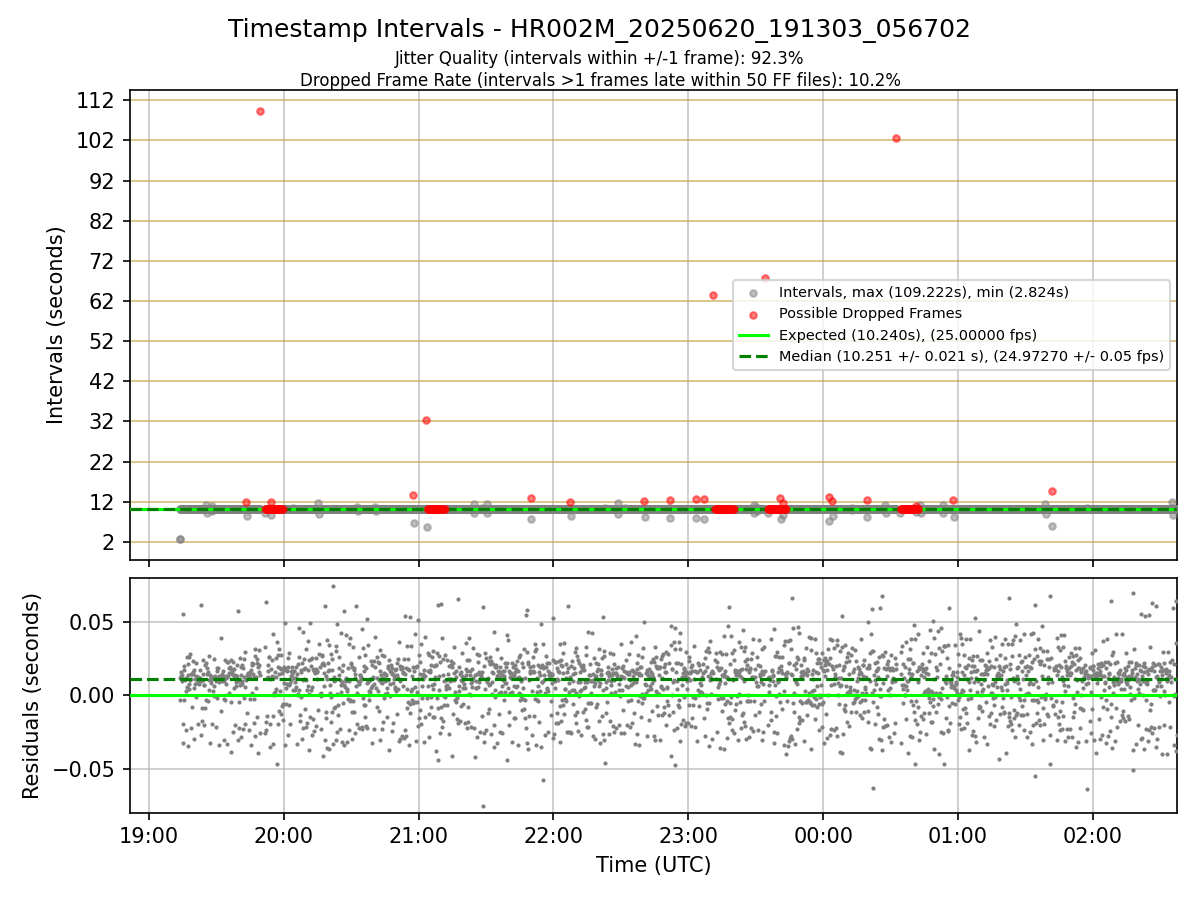This screenshot has height=900, width=1200.
Task: Click the 'Intervals, max (109.222s), min (2.824s)' legend text
Action: click(924, 292)
